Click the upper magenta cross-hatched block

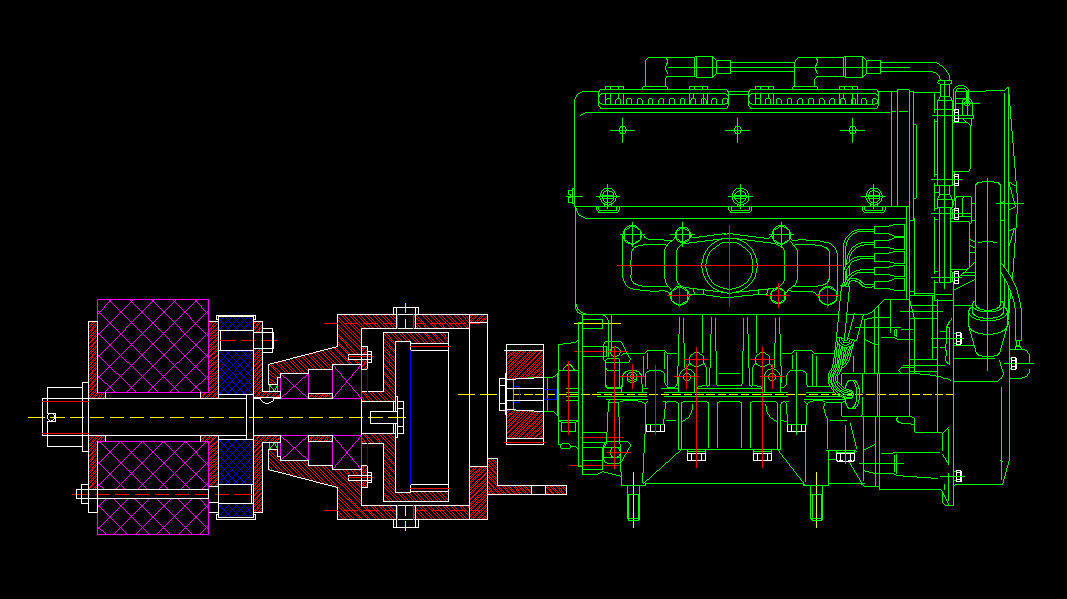coord(152,345)
